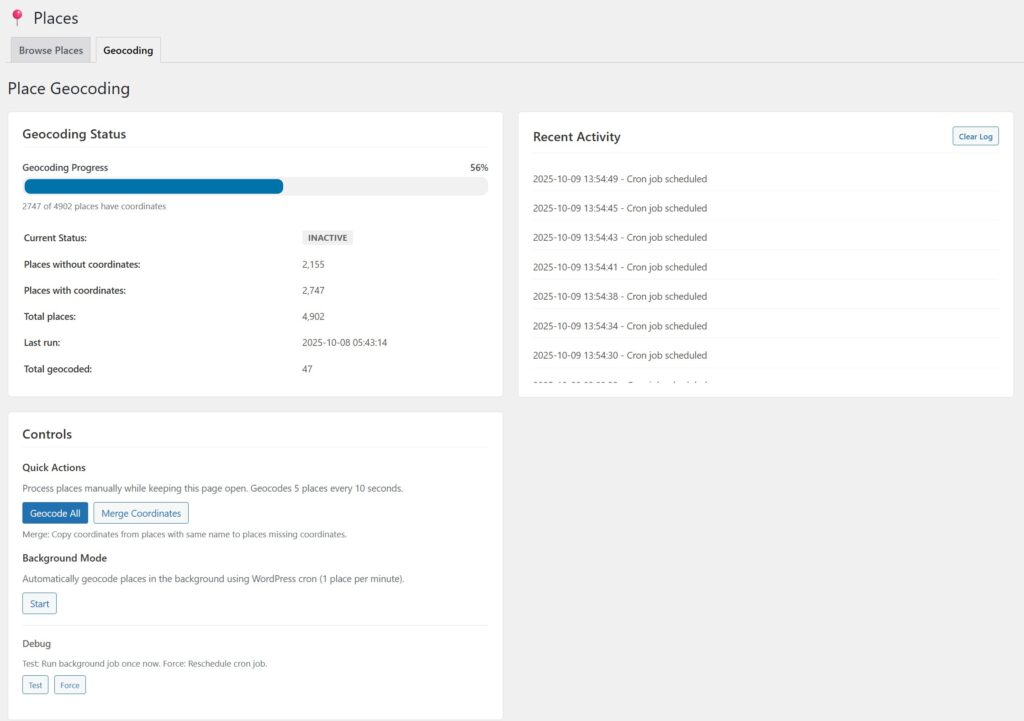
Task: Click the Recent Activity heading
Action: click(x=576, y=137)
